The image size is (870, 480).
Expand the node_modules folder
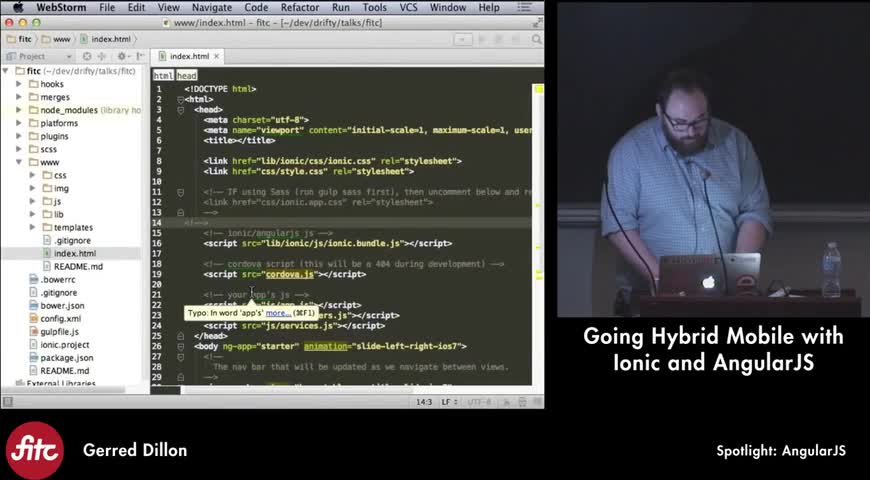pyautogui.click(x=19, y=110)
